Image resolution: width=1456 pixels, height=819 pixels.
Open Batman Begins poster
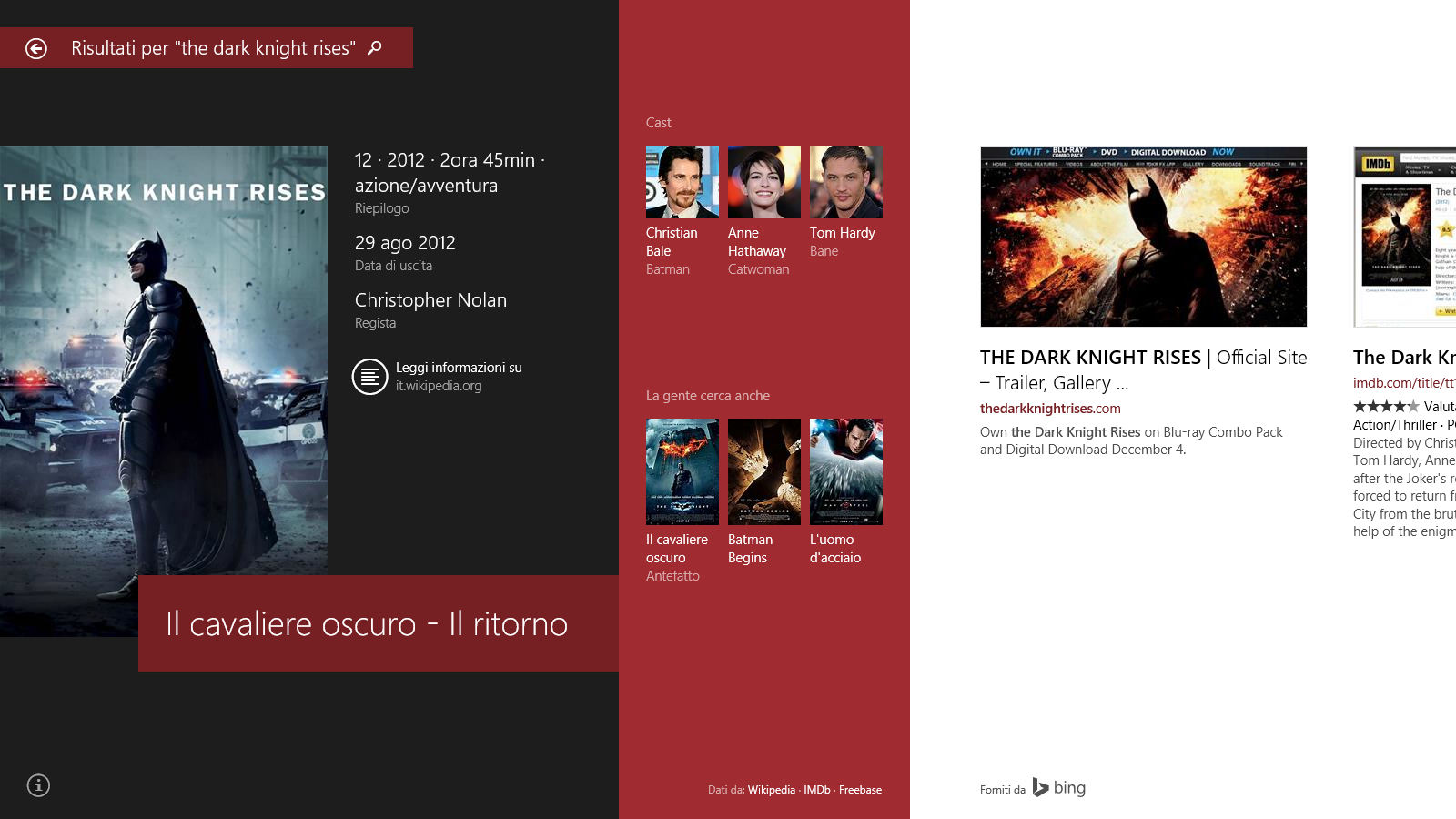pyautogui.click(x=764, y=471)
